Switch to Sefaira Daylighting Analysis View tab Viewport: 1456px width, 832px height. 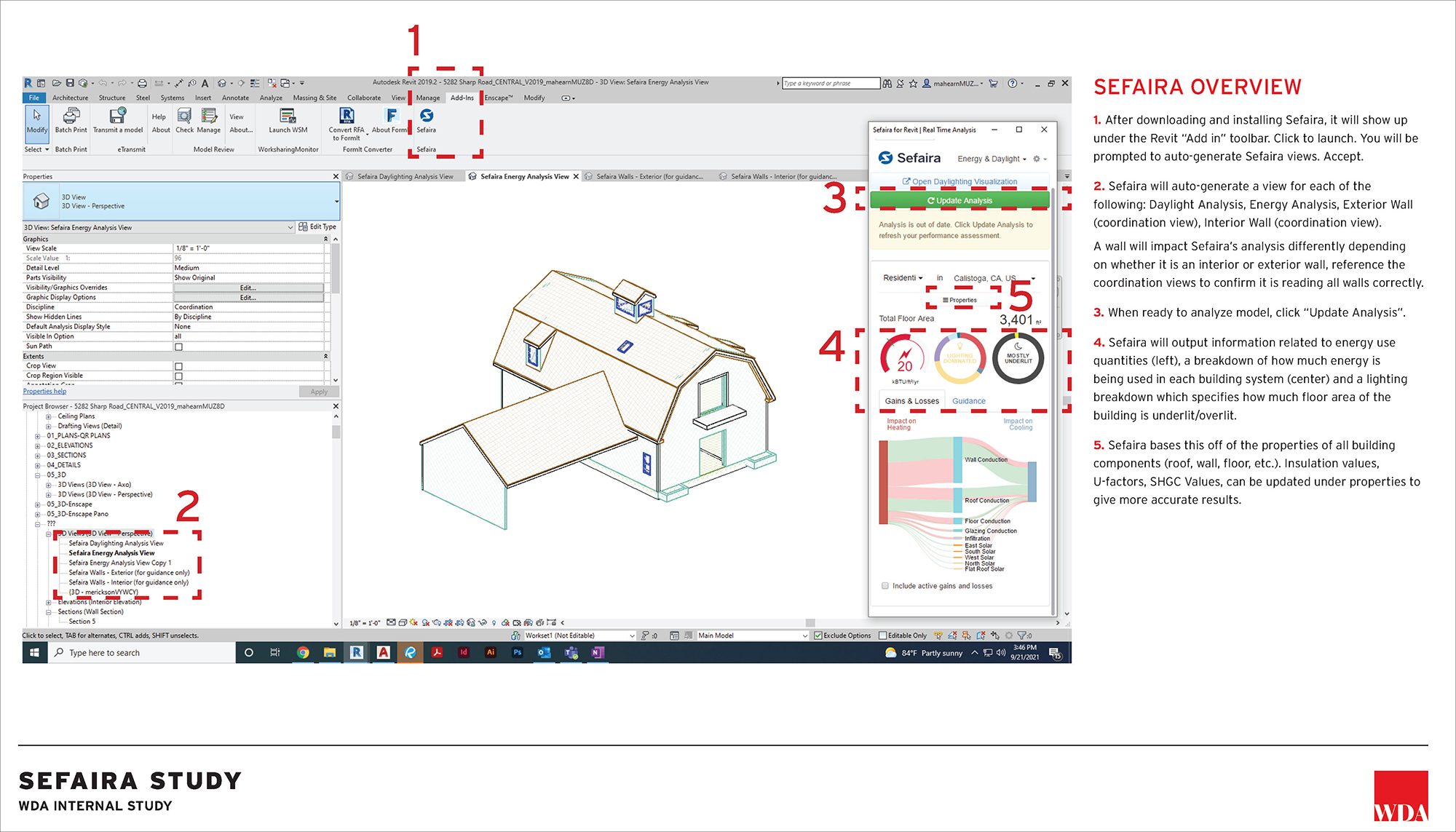point(405,176)
